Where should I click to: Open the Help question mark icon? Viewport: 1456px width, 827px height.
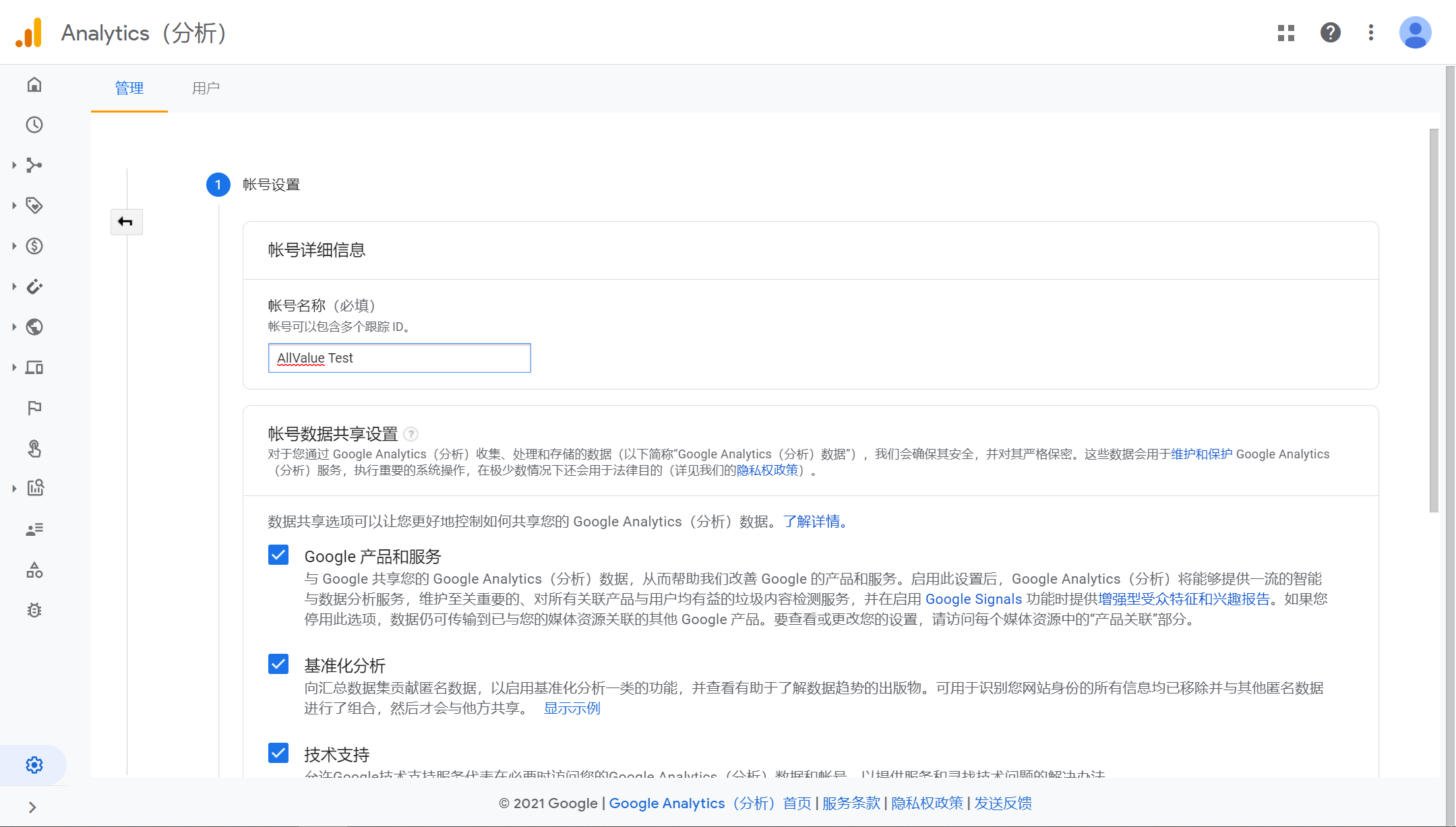(x=1331, y=32)
